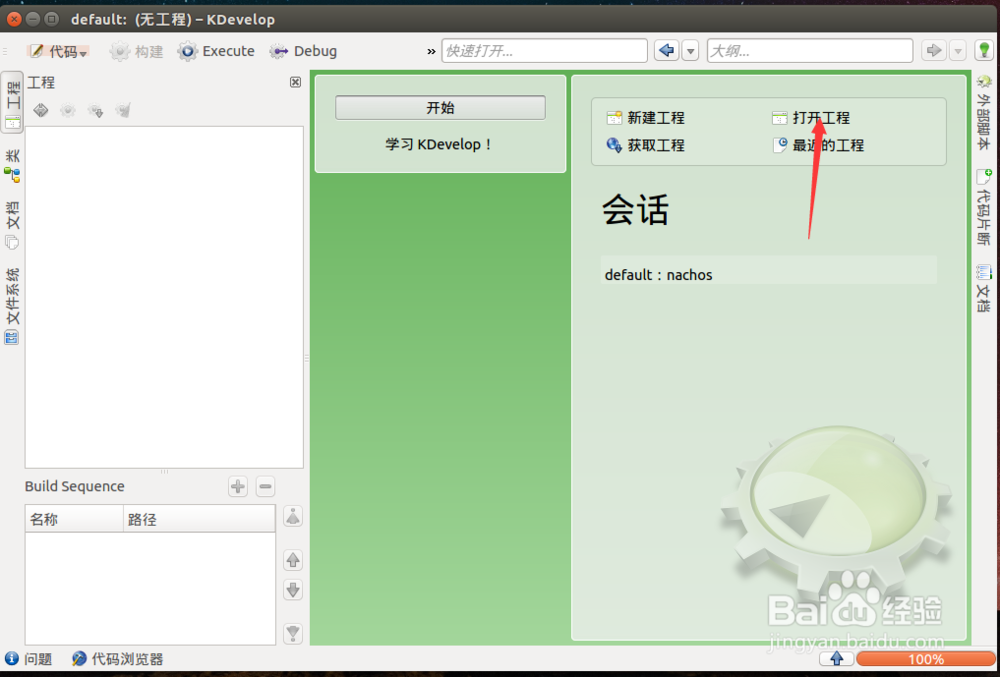Click the 名称 column header
This screenshot has height=677, width=1000.
tap(74, 520)
